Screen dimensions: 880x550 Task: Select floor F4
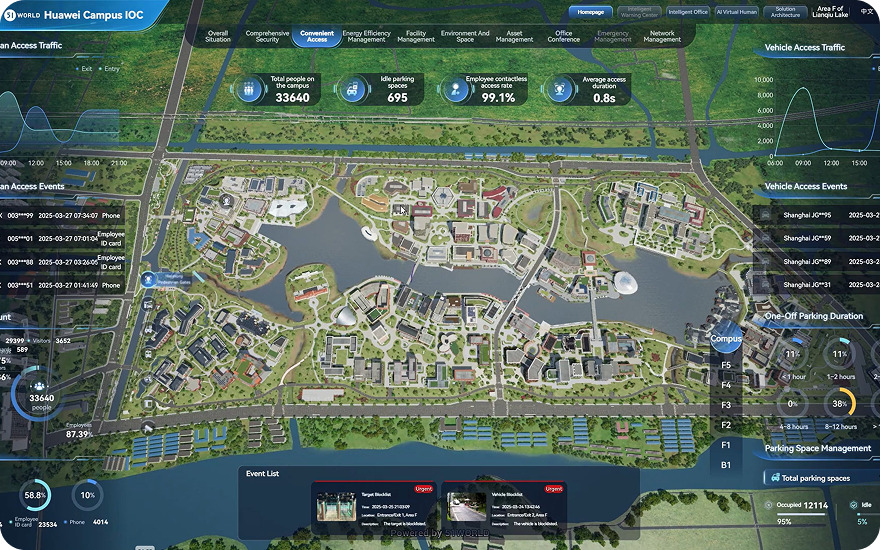pyautogui.click(x=726, y=385)
